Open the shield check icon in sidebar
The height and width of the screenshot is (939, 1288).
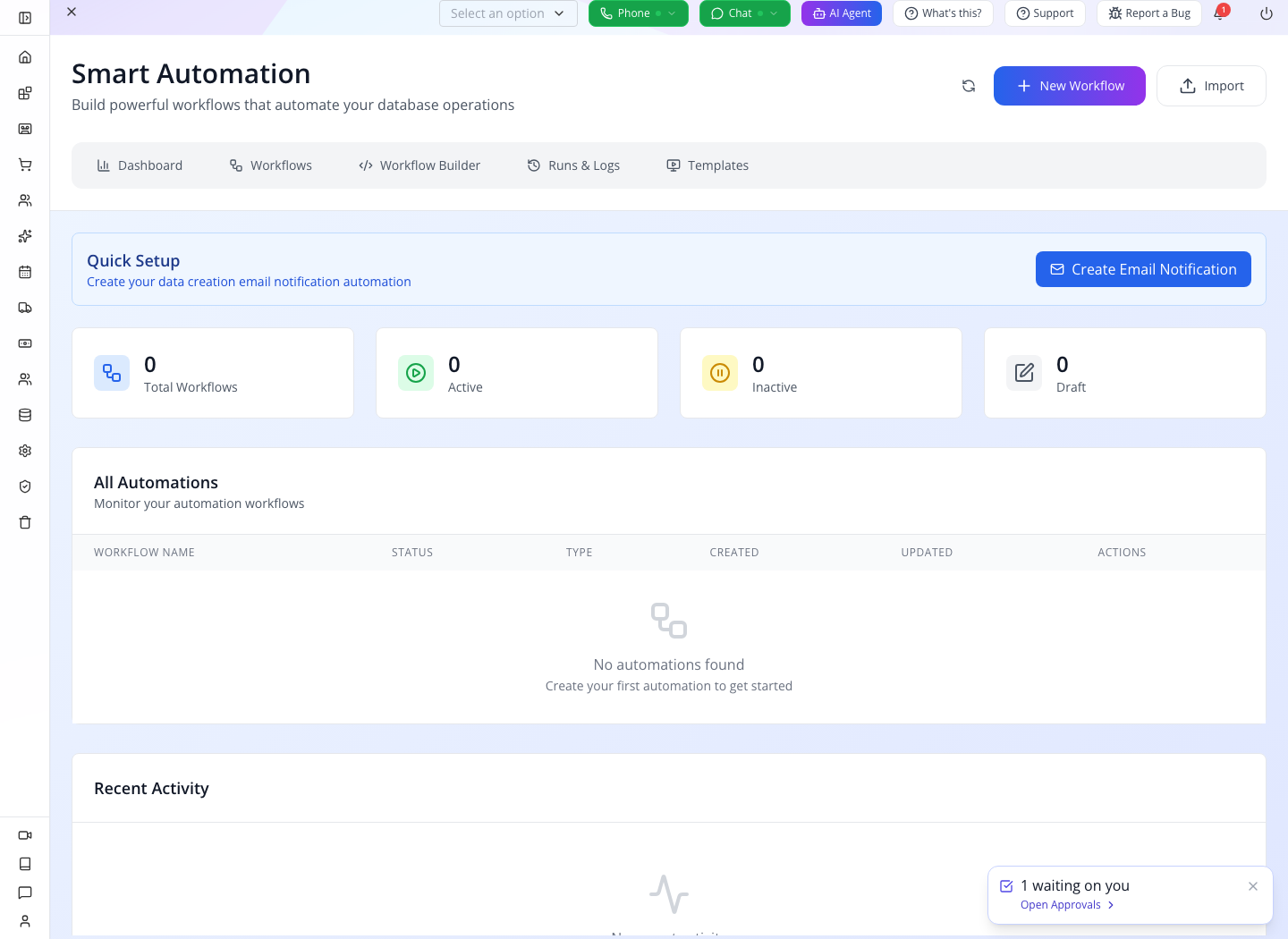(25, 486)
